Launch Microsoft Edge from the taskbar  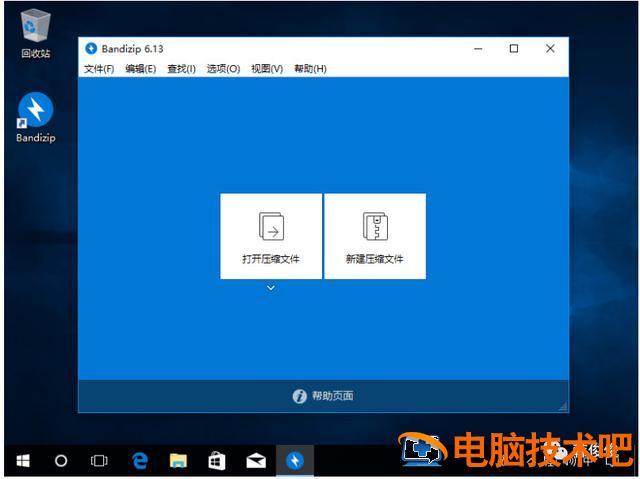click(x=140, y=461)
